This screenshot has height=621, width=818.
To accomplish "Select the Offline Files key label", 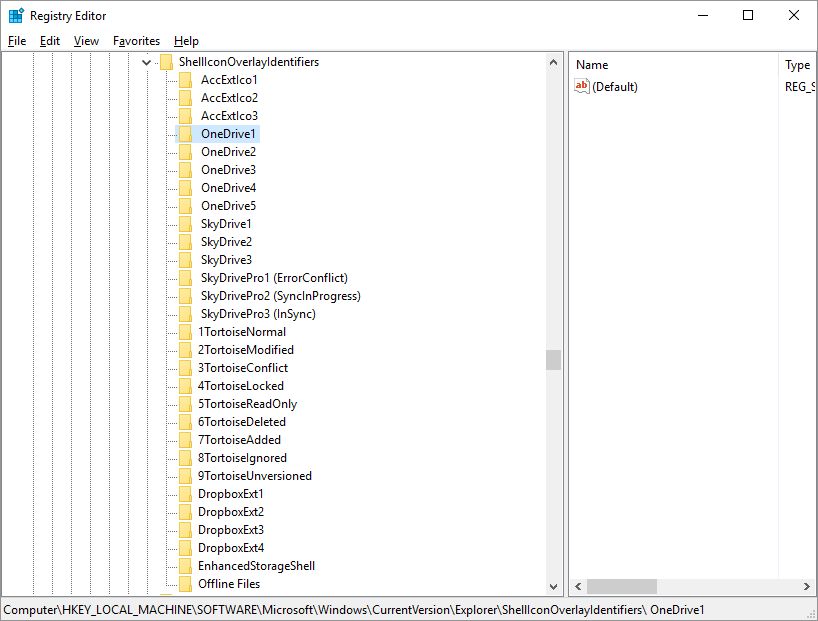I will tap(229, 584).
